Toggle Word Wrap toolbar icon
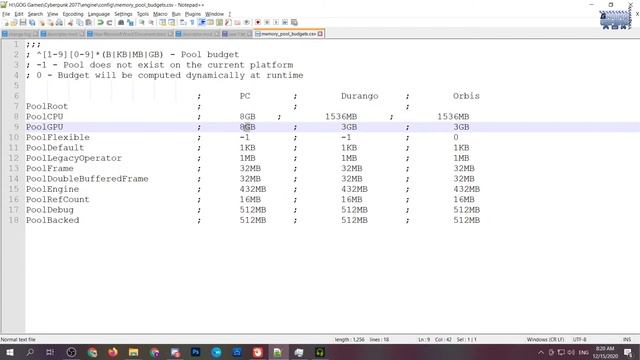This screenshot has width=640, height=360. click(x=183, y=23)
